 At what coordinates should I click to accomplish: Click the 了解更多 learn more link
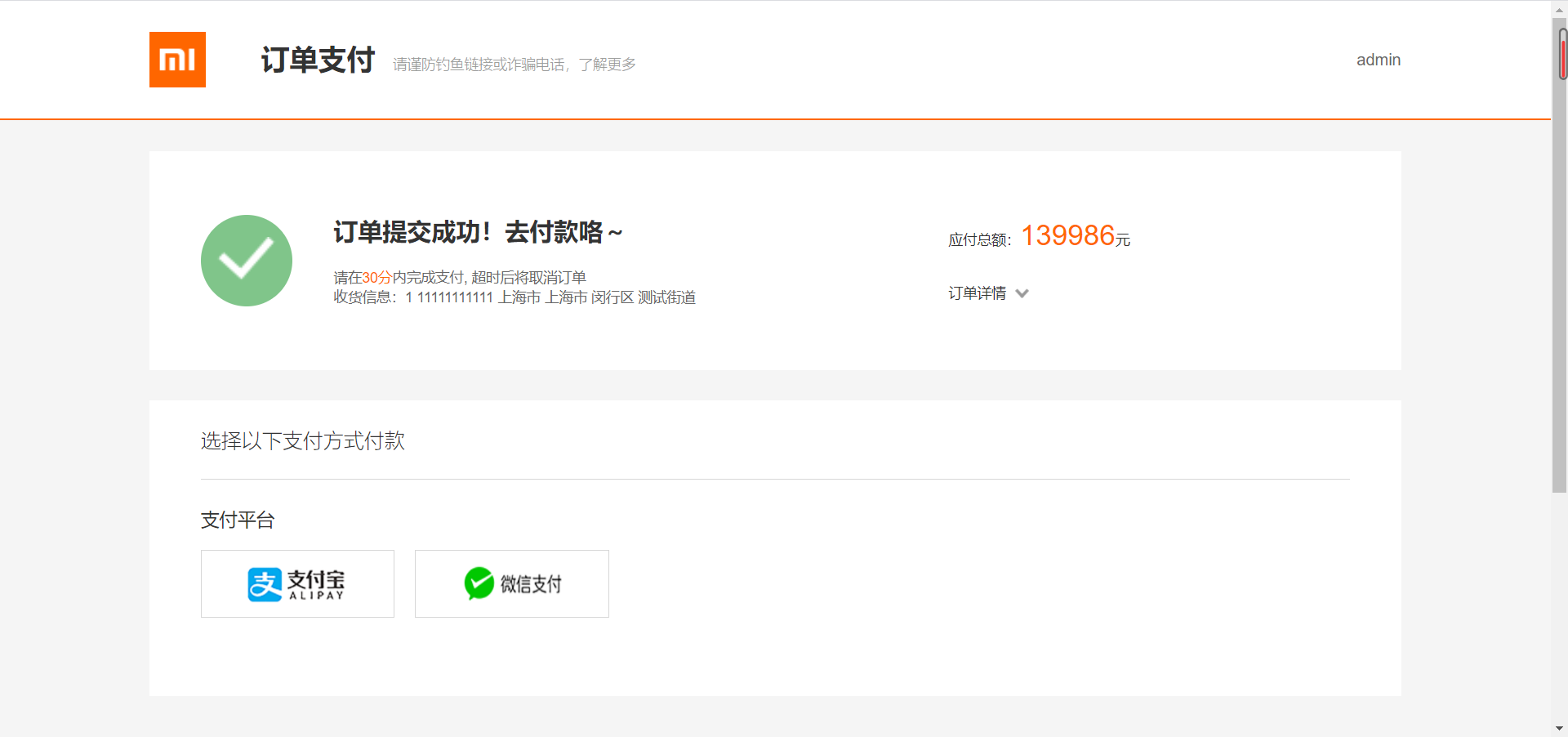608,65
